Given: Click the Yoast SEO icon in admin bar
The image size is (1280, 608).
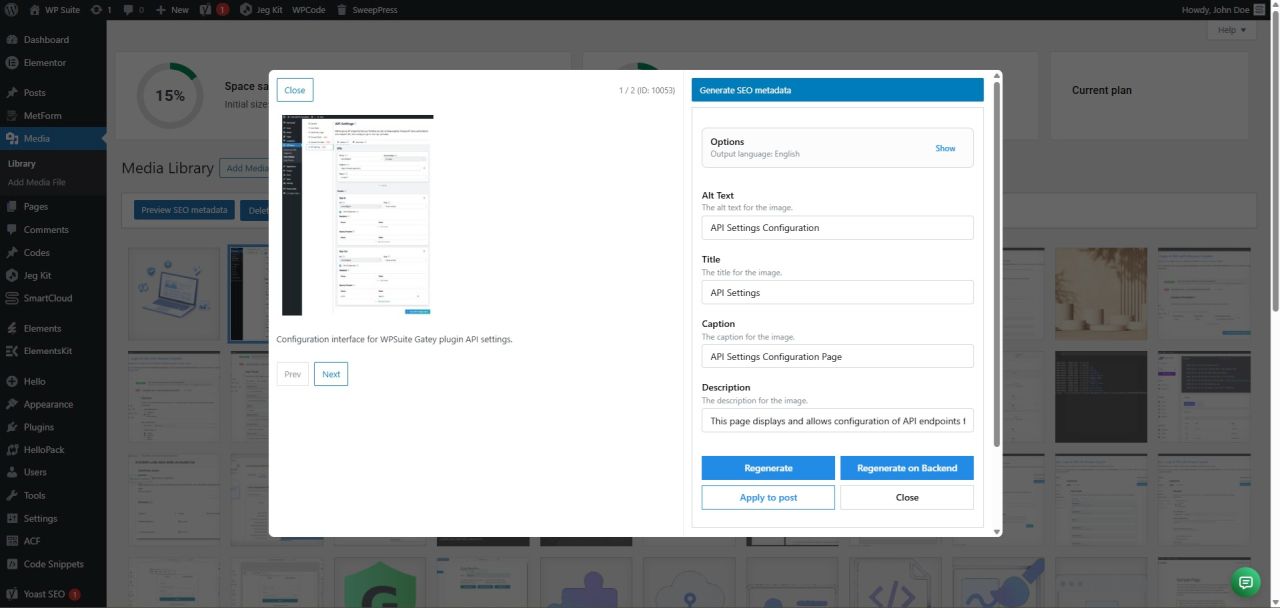Looking at the screenshot, I should tap(205, 9).
